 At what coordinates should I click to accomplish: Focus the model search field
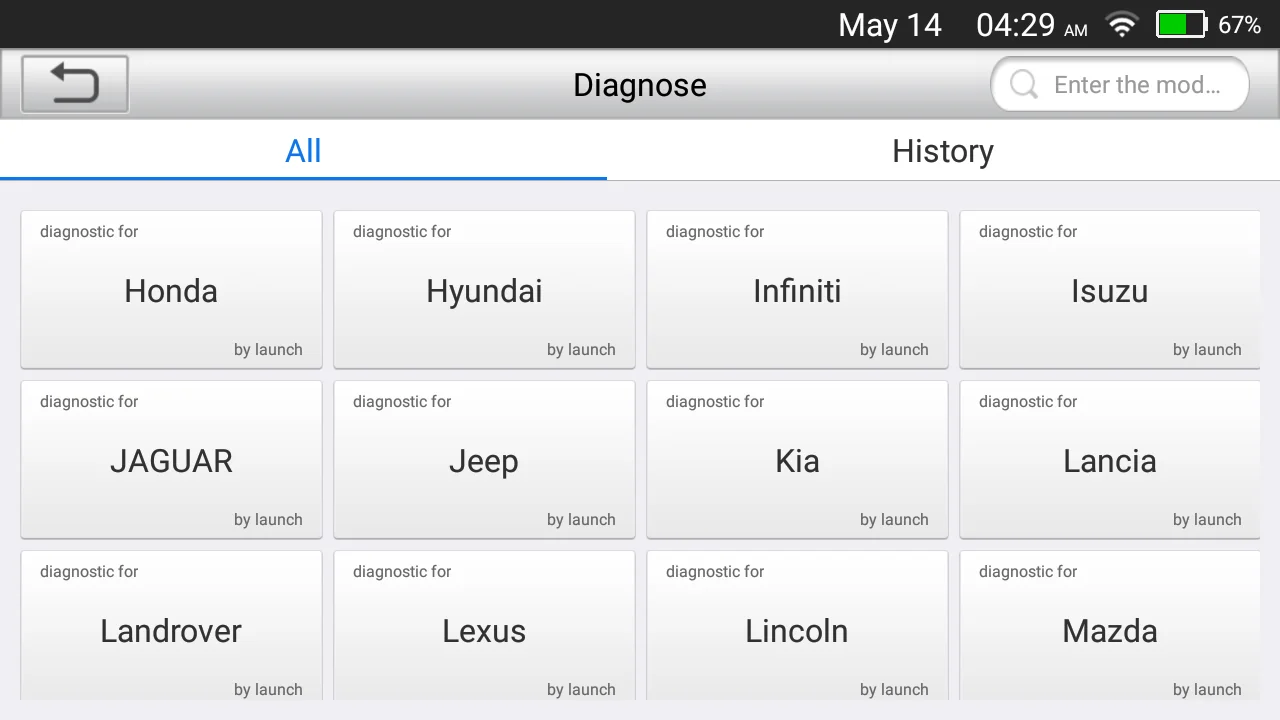1120,85
